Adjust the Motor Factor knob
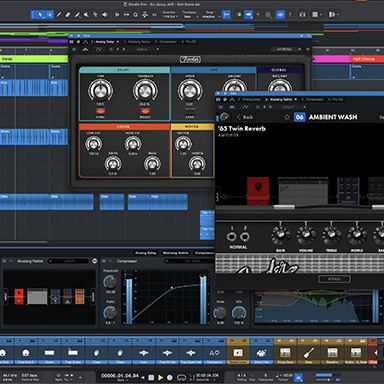The width and height of the screenshot is (384, 384). [x=183, y=144]
